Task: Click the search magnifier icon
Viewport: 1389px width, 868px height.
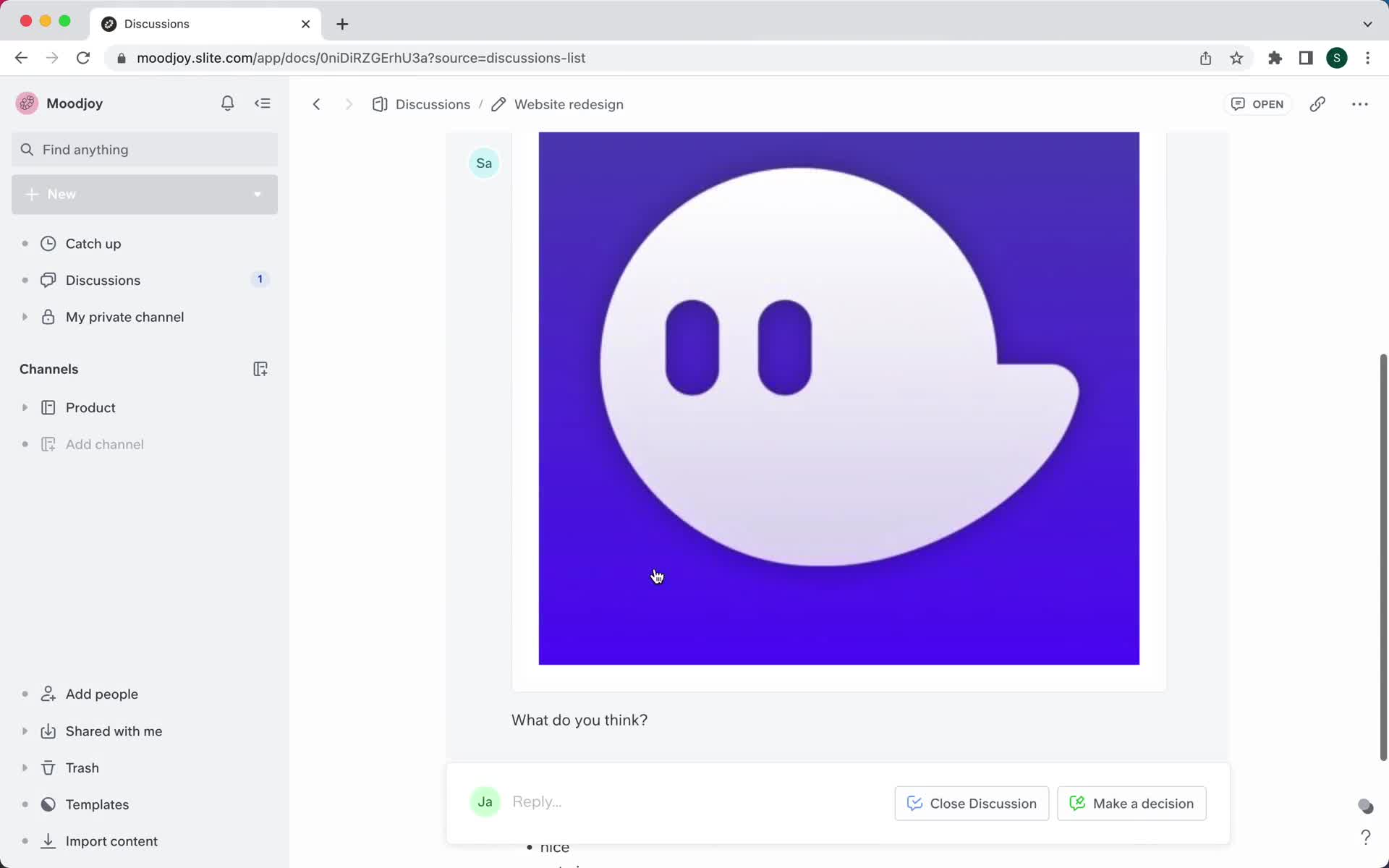Action: [27, 150]
